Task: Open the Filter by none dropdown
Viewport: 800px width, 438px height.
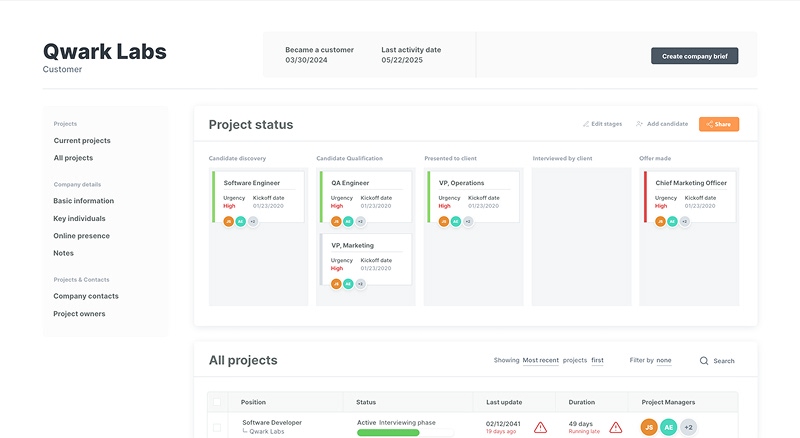Action: click(664, 360)
